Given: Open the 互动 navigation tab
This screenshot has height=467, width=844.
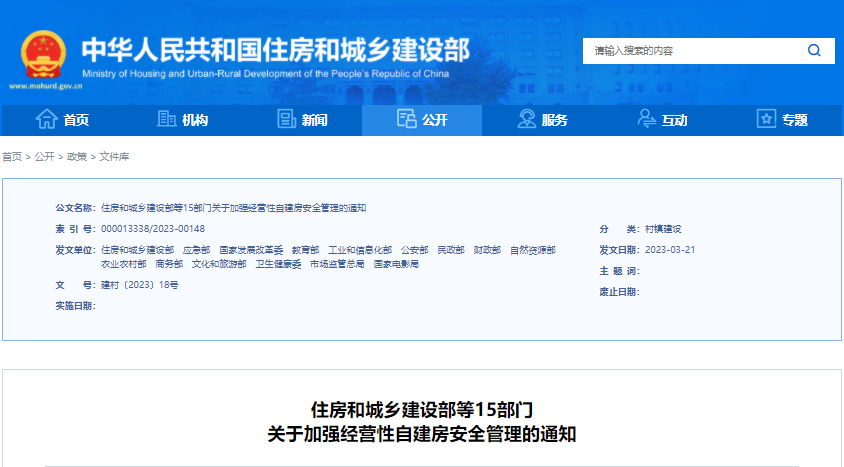Looking at the screenshot, I should click(x=662, y=120).
